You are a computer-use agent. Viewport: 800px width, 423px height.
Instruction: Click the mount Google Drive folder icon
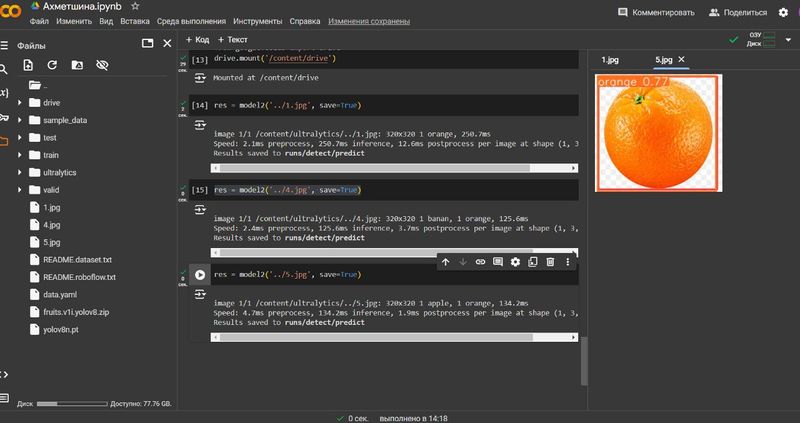77,65
